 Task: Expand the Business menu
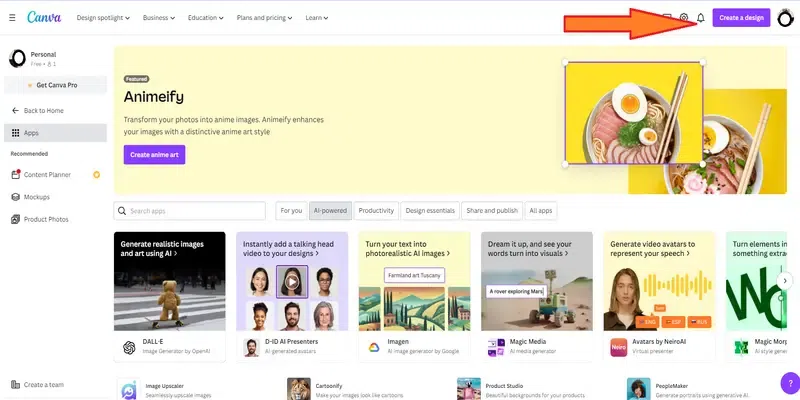159,18
